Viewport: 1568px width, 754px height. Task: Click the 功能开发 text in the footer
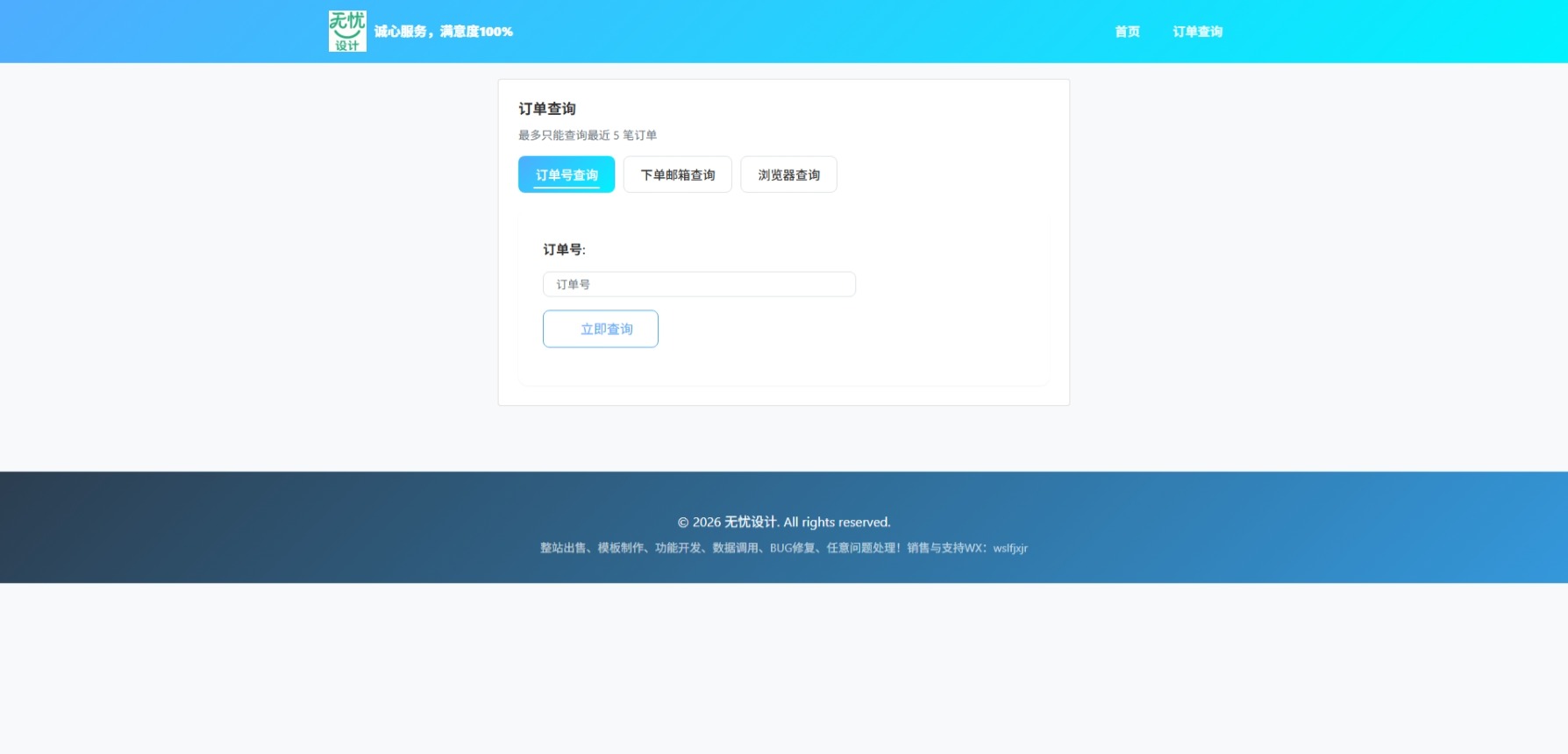678,548
